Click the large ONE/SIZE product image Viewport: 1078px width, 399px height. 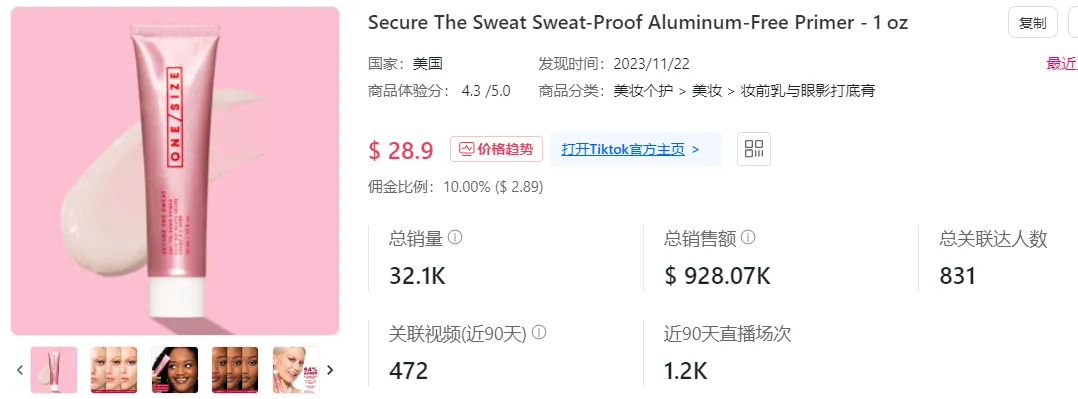pyautogui.click(x=175, y=171)
